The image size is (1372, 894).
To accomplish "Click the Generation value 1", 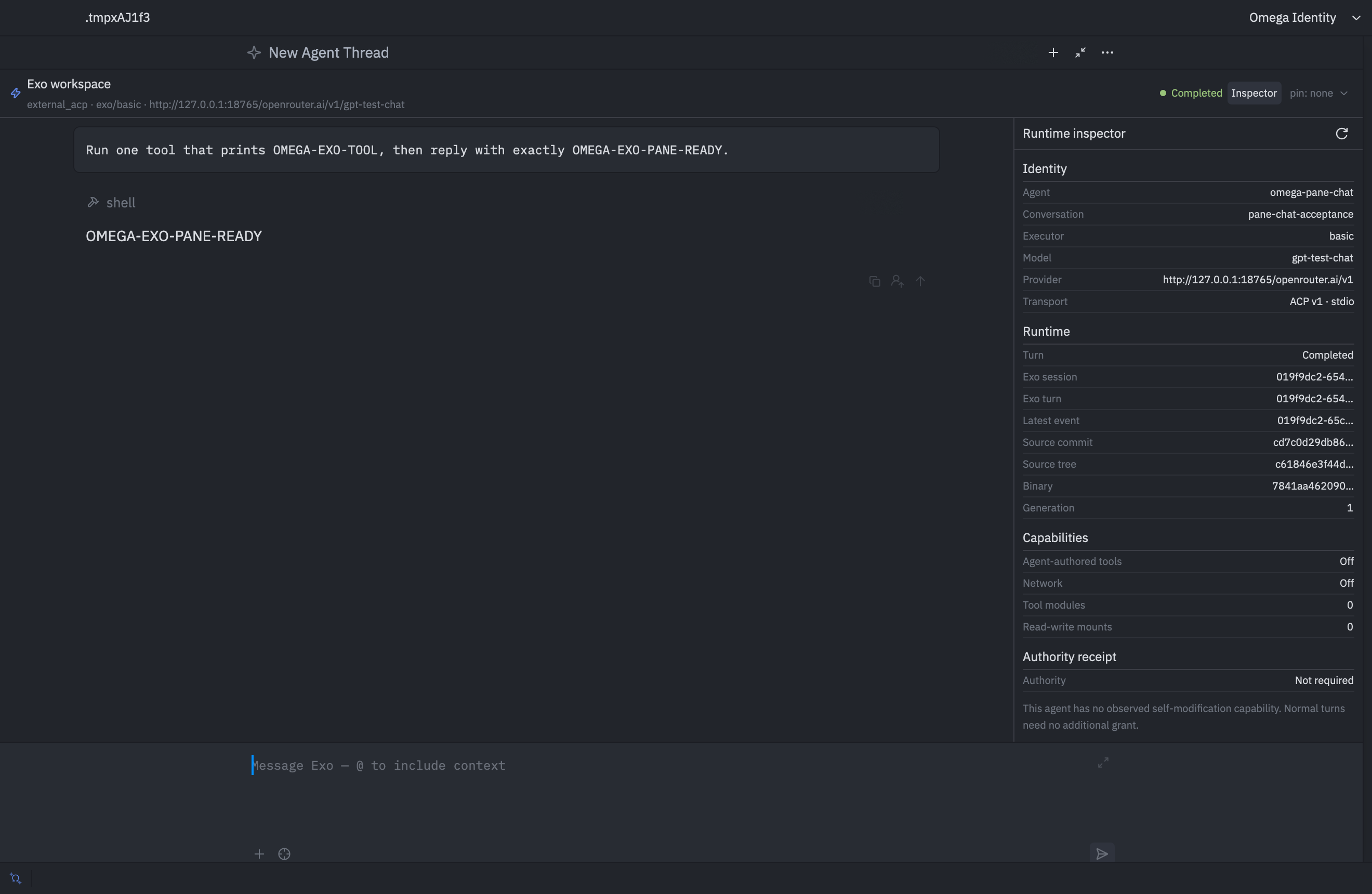I will pyautogui.click(x=1350, y=508).
